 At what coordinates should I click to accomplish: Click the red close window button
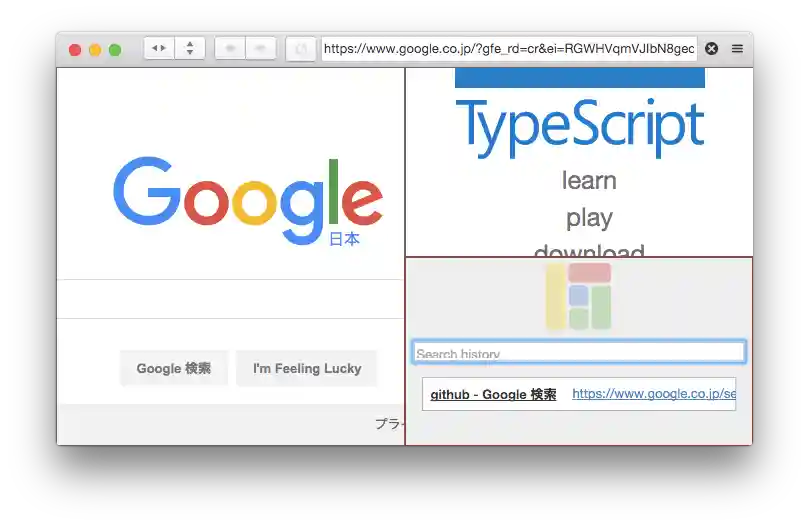[x=75, y=50]
